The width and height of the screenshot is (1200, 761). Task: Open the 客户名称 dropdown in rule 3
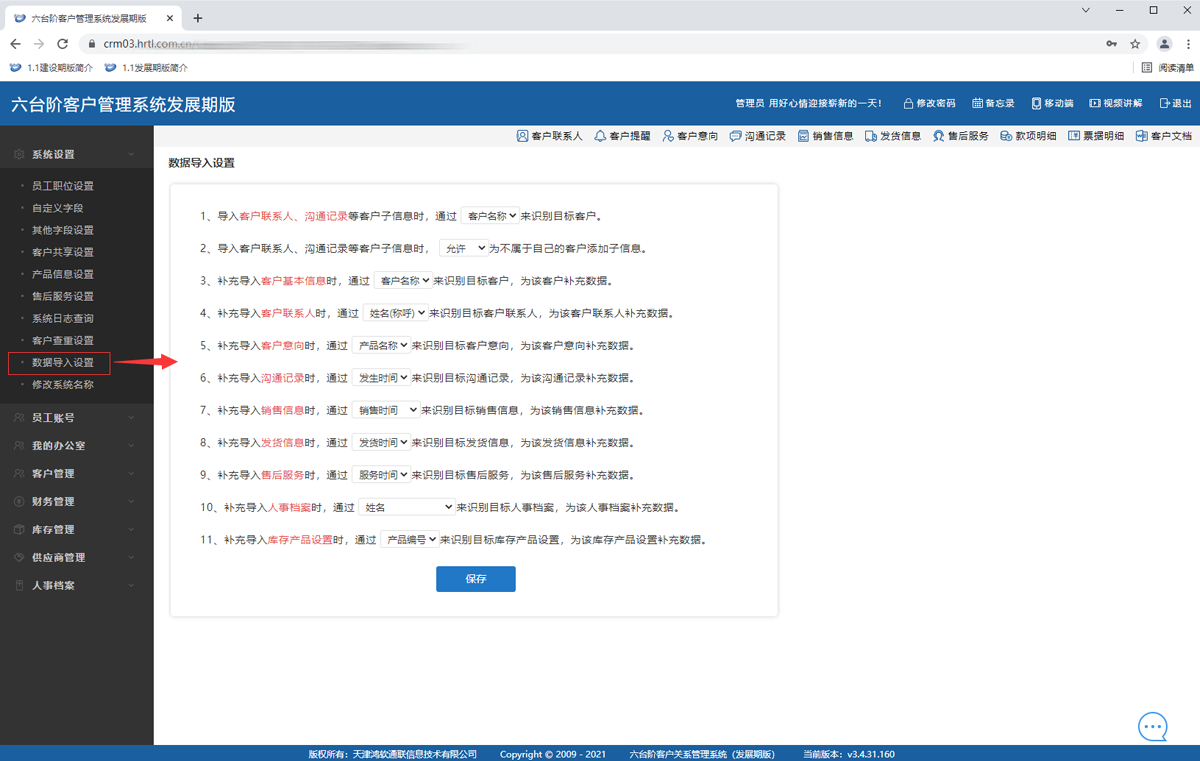click(403, 281)
